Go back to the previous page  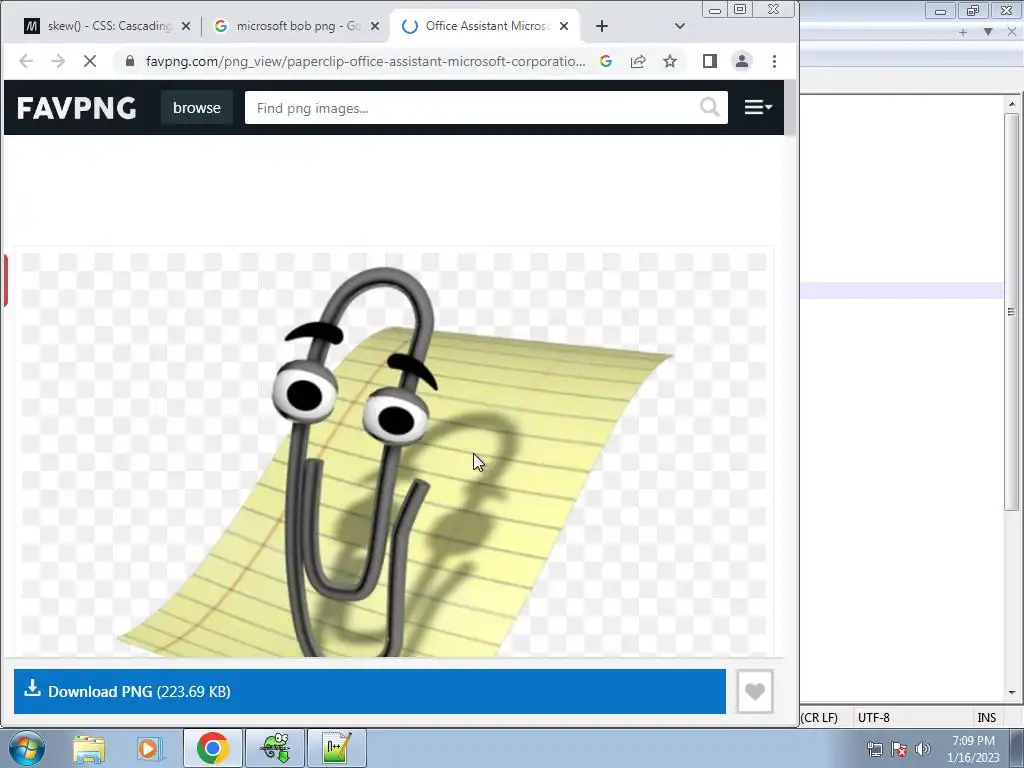[x=25, y=61]
